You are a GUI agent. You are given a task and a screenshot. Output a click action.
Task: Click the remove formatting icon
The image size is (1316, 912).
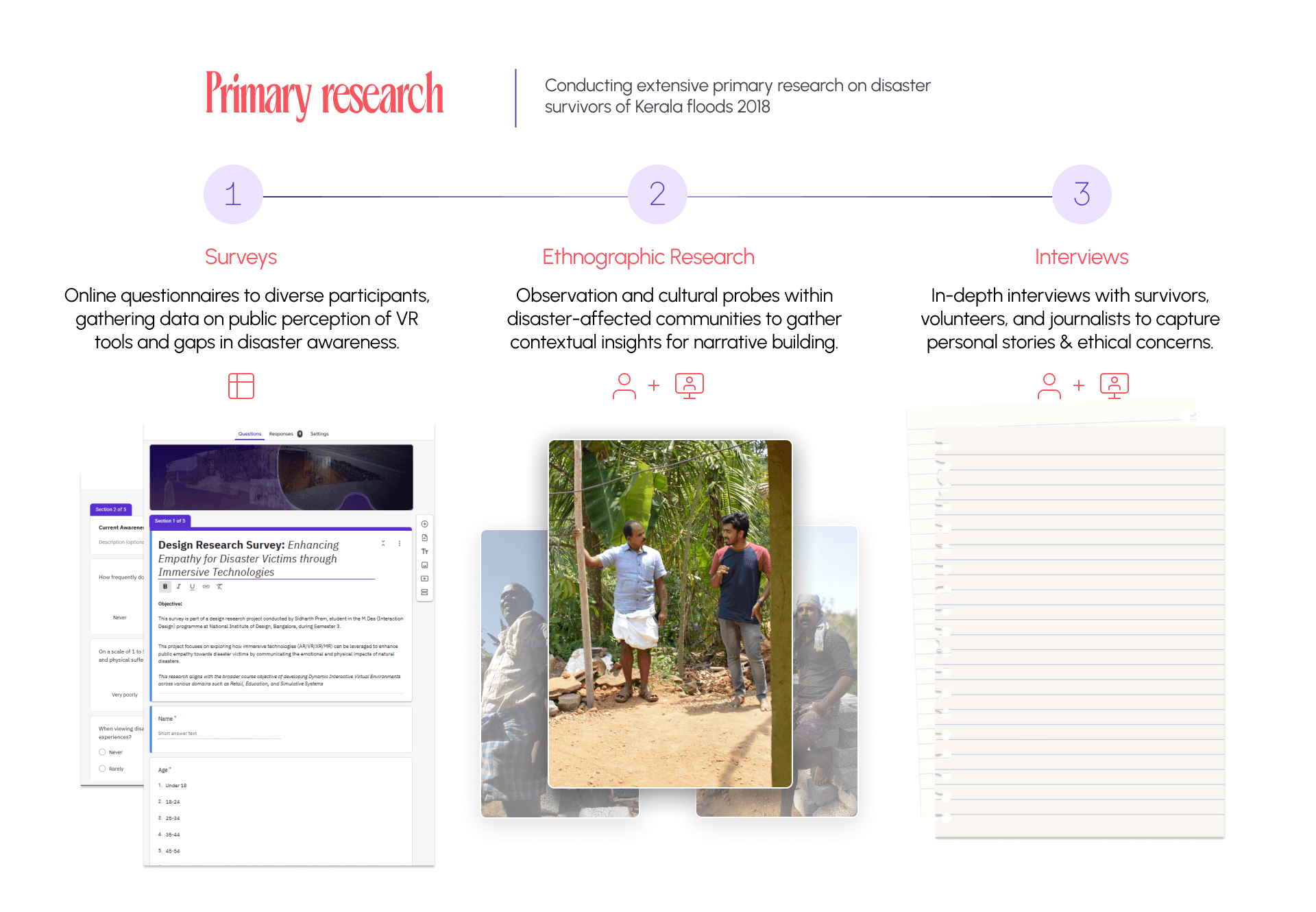pos(219,586)
